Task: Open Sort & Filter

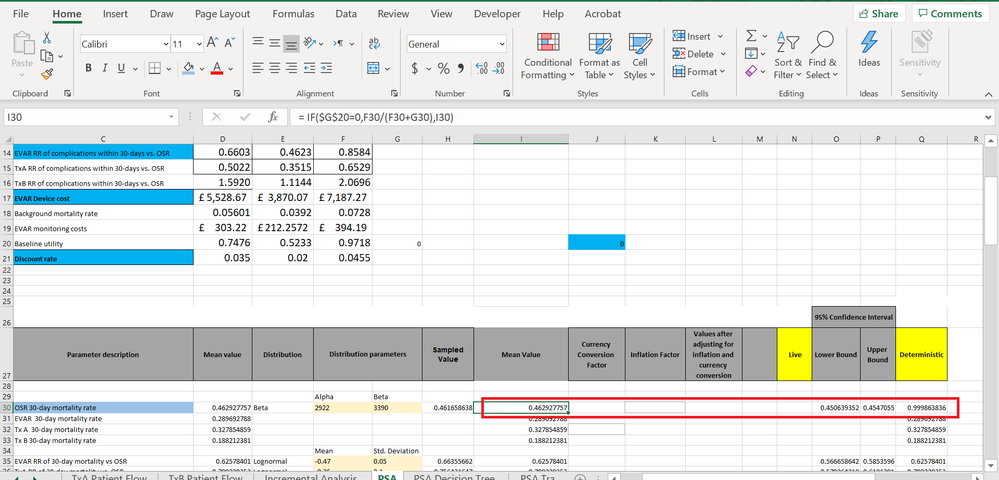Action: pos(788,56)
